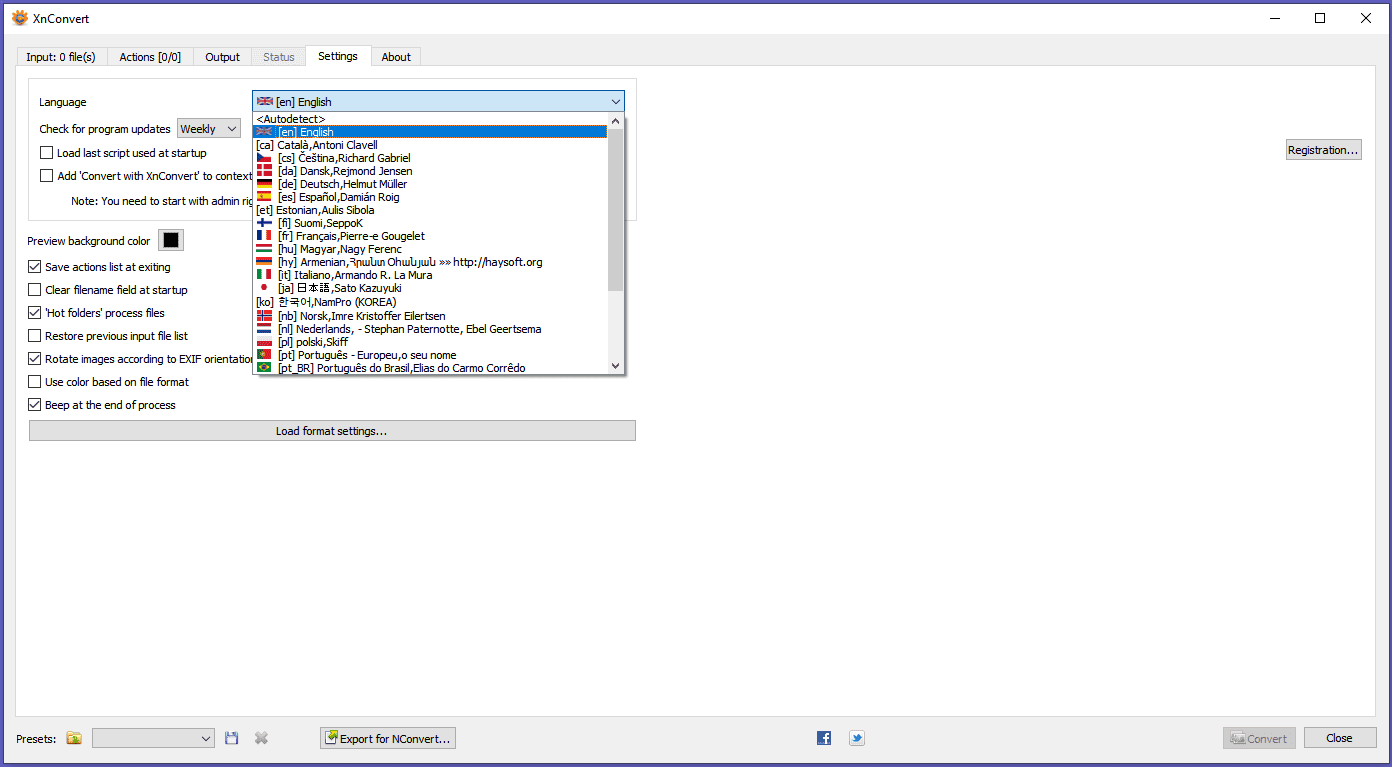Pick [hy] Armenian language option
This screenshot has width=1392, height=767.
point(430,262)
